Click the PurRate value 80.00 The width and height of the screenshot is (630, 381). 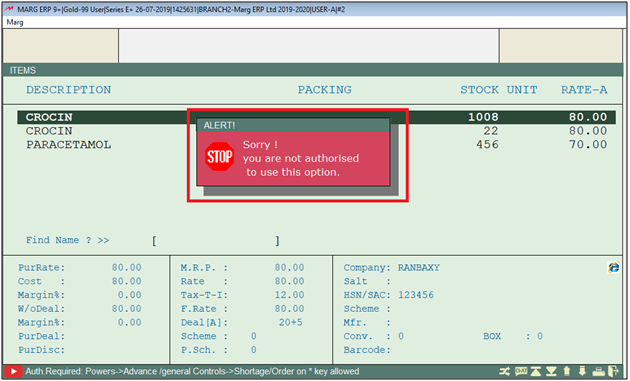[127, 268]
